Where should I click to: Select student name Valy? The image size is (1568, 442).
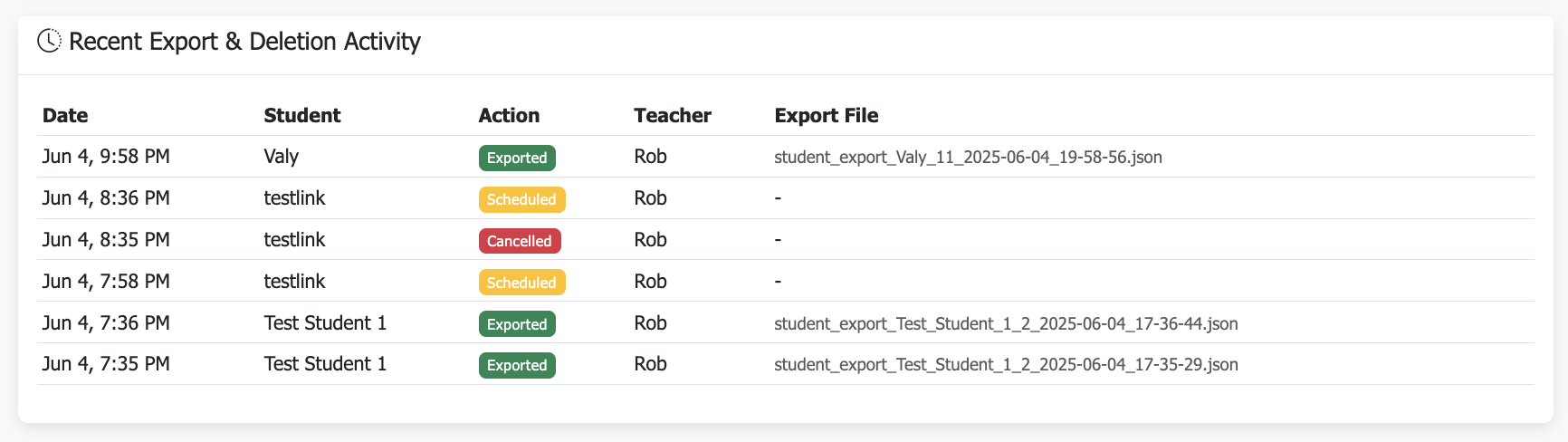pos(281,157)
